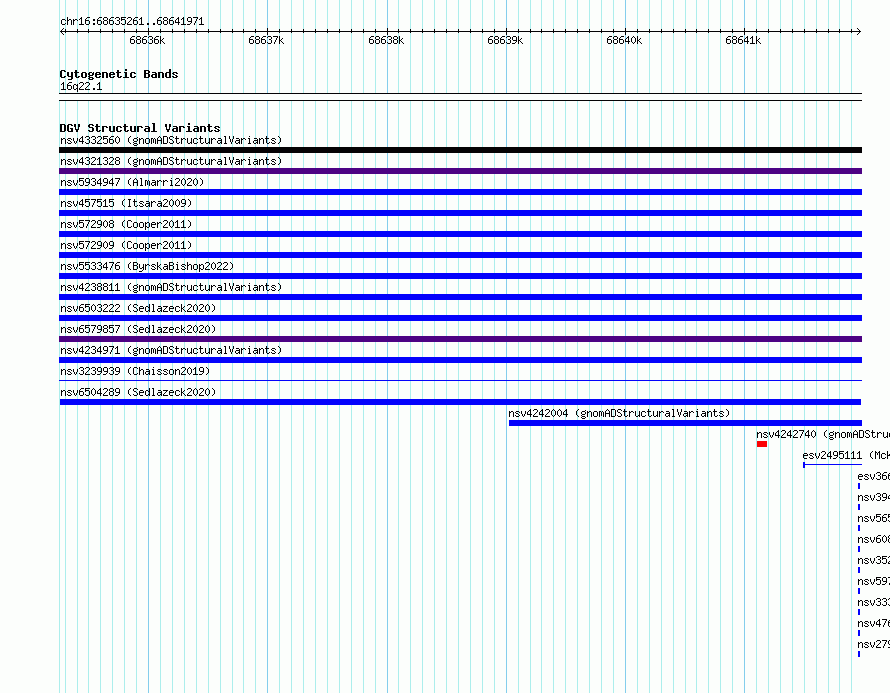Click the 16q22.1 band label
Screen dimensions: 890x693
[81, 86]
